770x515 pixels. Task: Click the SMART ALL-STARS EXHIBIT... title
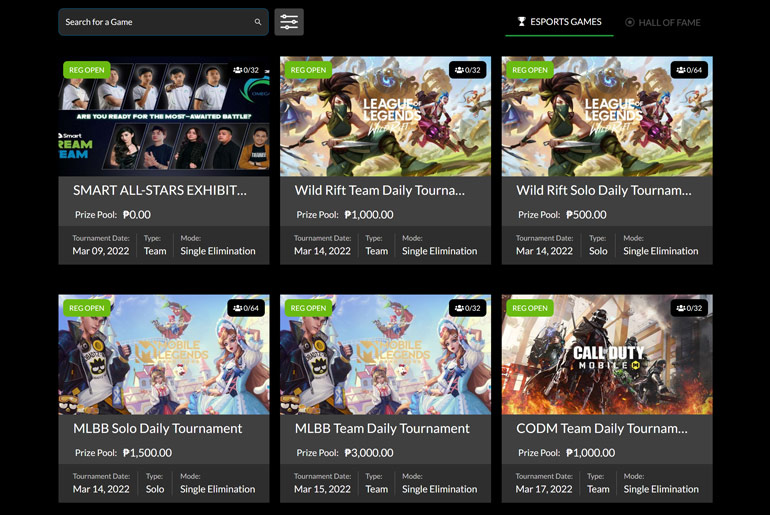click(160, 190)
